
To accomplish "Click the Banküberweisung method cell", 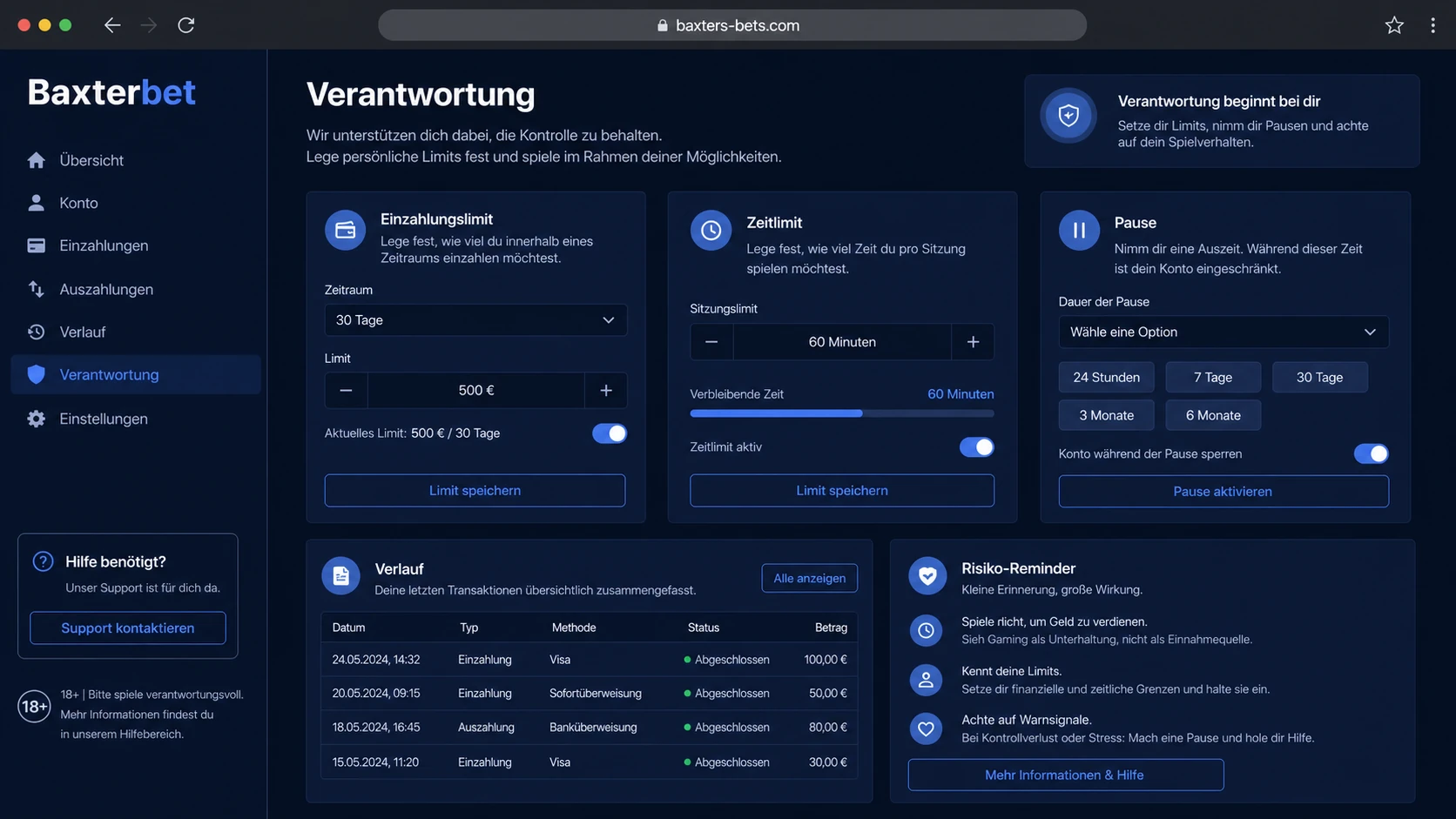I will (593, 728).
